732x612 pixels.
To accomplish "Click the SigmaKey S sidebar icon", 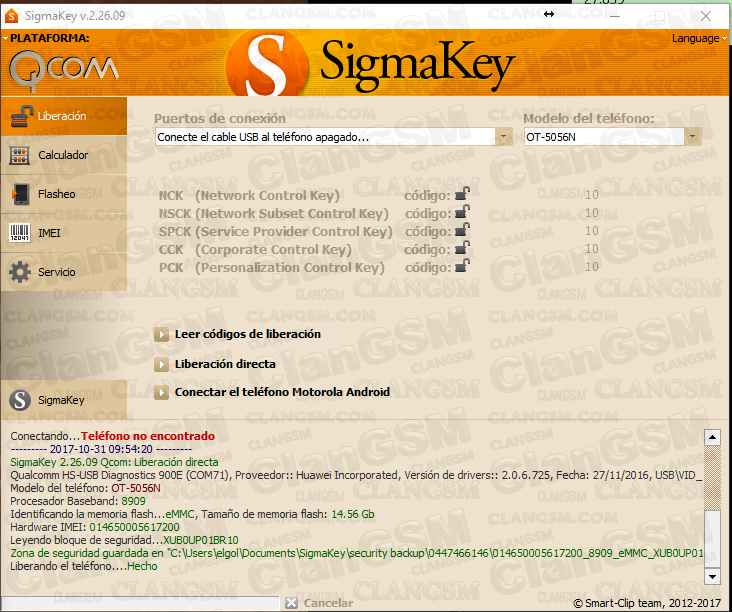I will point(20,400).
